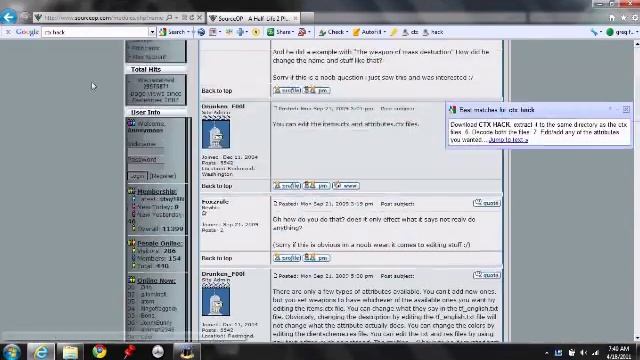Click the Online Now heading link
The width and height of the screenshot is (640, 360).
click(156, 280)
